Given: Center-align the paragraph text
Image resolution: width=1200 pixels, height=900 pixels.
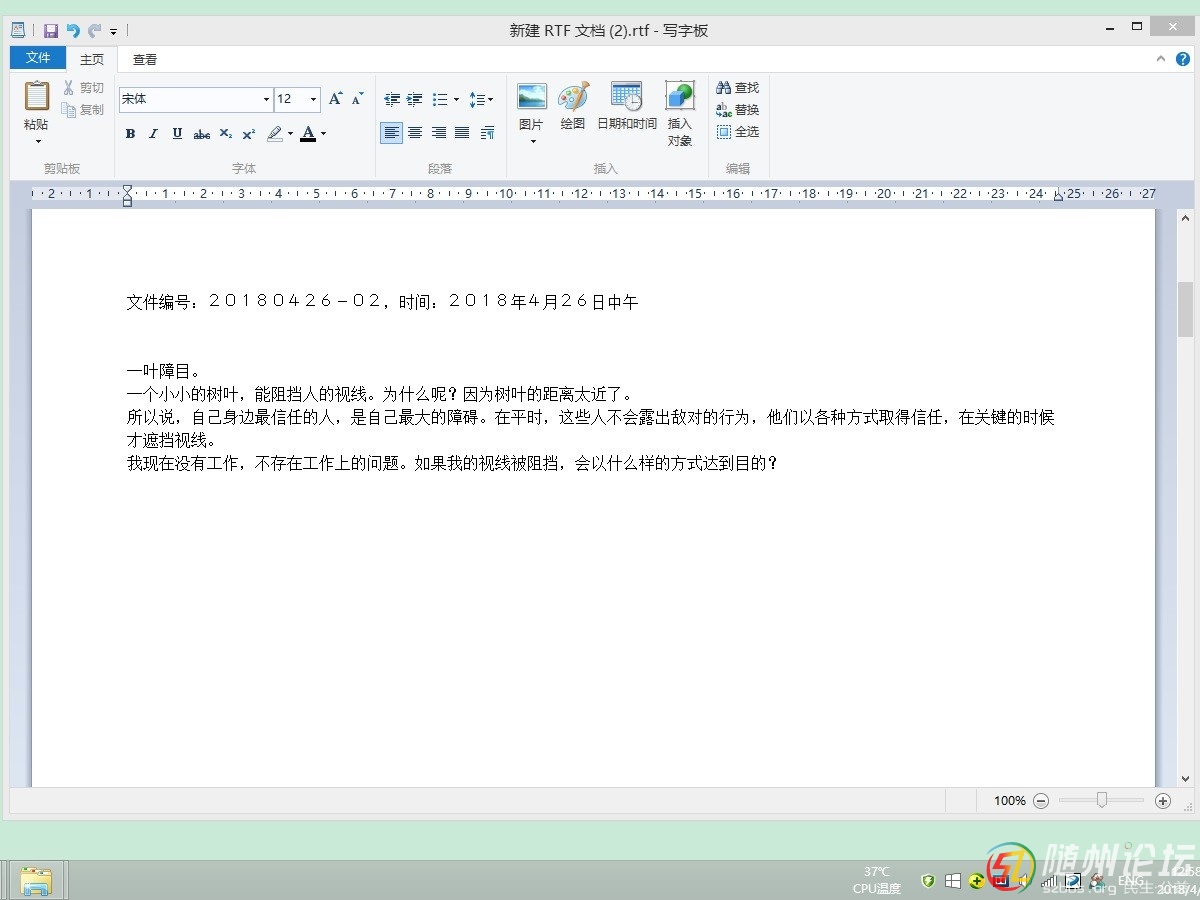Looking at the screenshot, I should 415,133.
